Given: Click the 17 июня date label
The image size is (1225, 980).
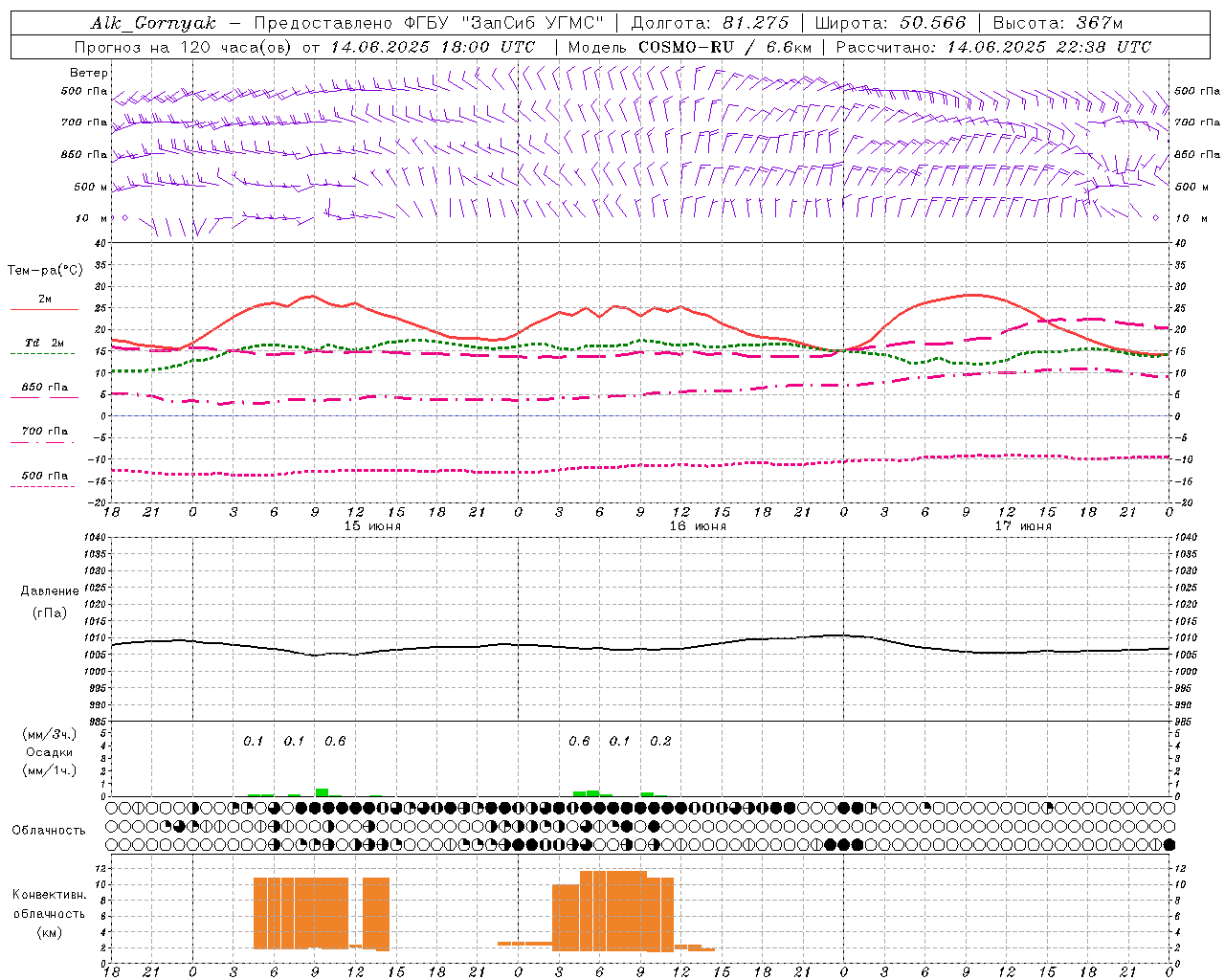Looking at the screenshot, I should [x=1023, y=526].
